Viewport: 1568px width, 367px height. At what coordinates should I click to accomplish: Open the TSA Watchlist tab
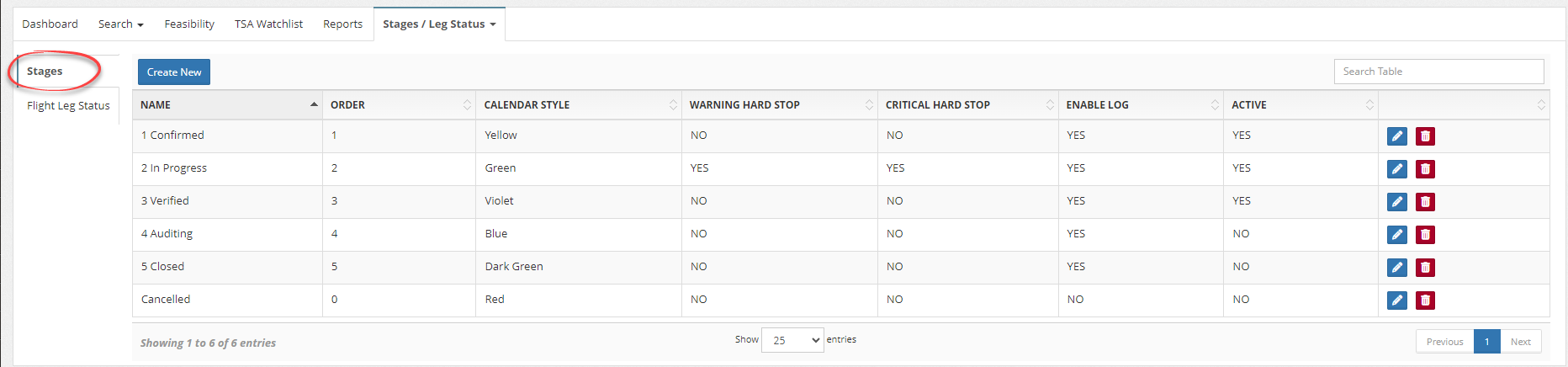tap(268, 24)
